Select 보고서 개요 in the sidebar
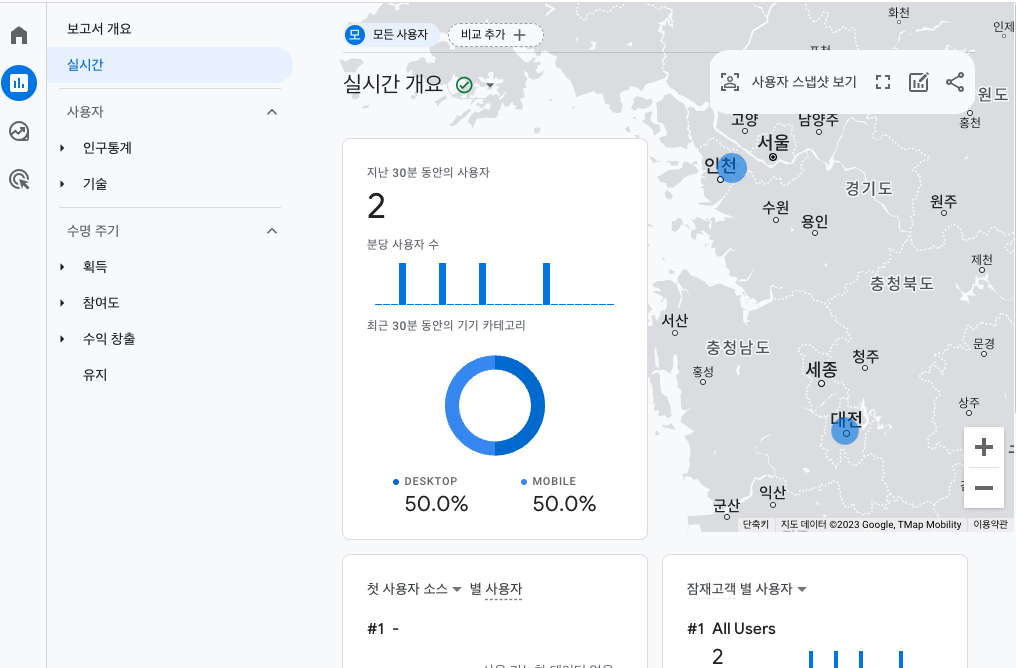The image size is (1016, 668). 99,29
